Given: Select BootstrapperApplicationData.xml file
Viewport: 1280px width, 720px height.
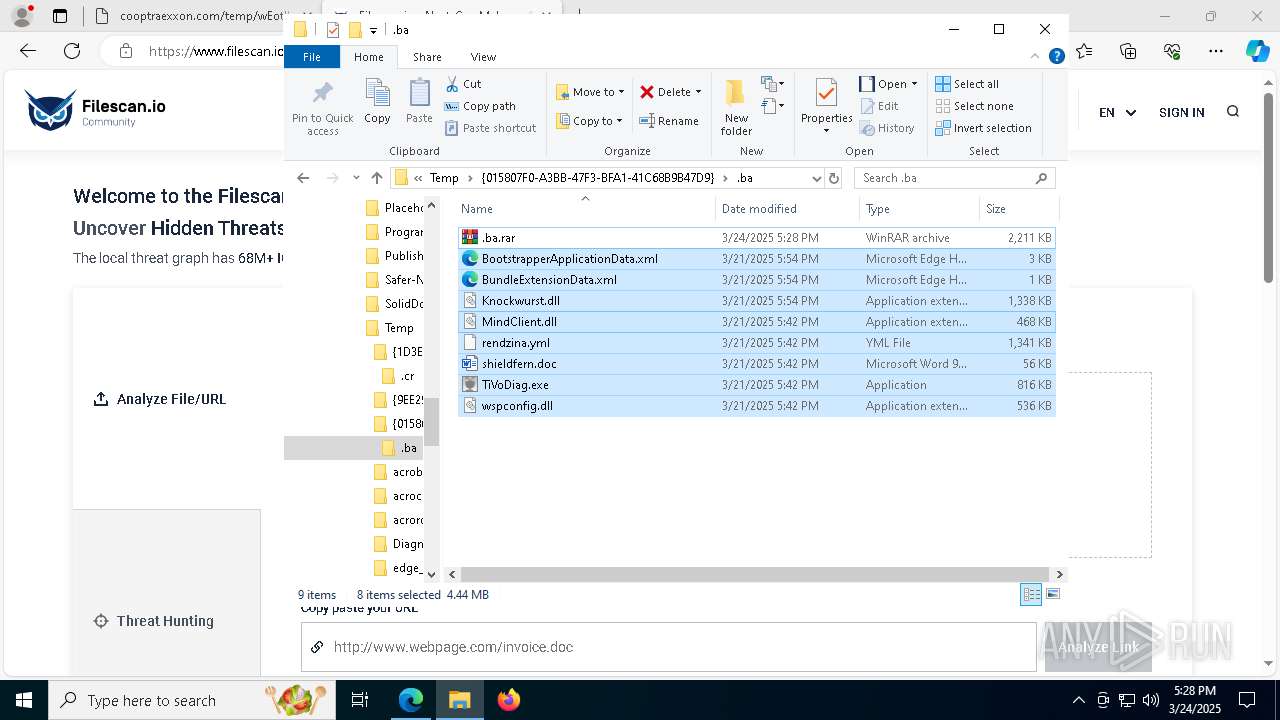Looking at the screenshot, I should [x=756, y=259].
